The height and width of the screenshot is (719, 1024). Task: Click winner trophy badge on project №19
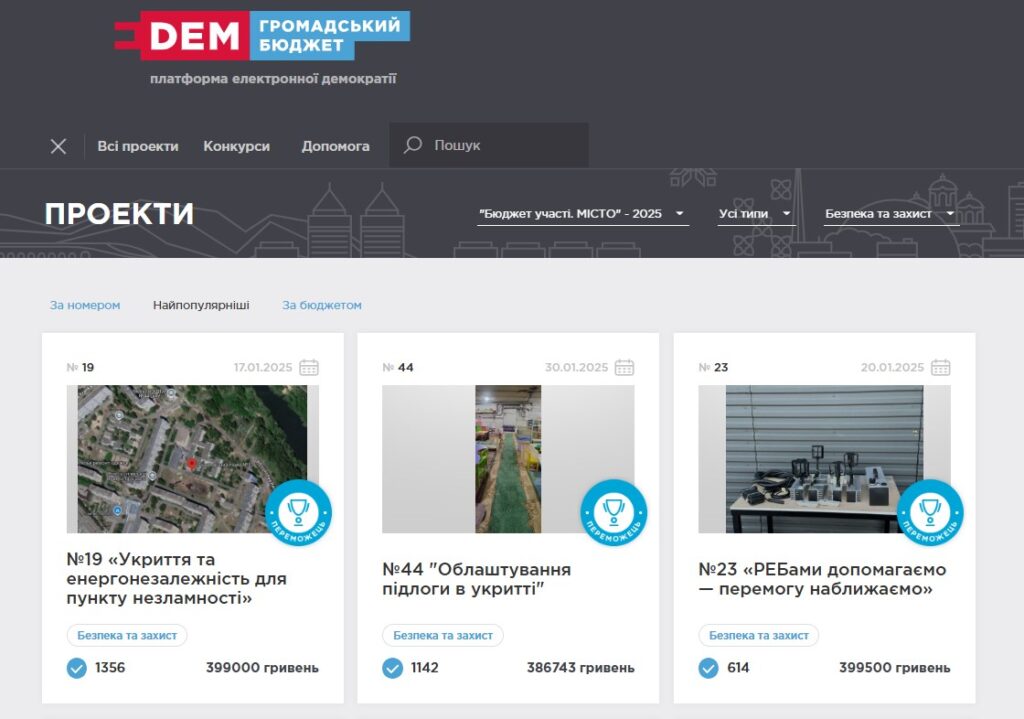[x=298, y=513]
